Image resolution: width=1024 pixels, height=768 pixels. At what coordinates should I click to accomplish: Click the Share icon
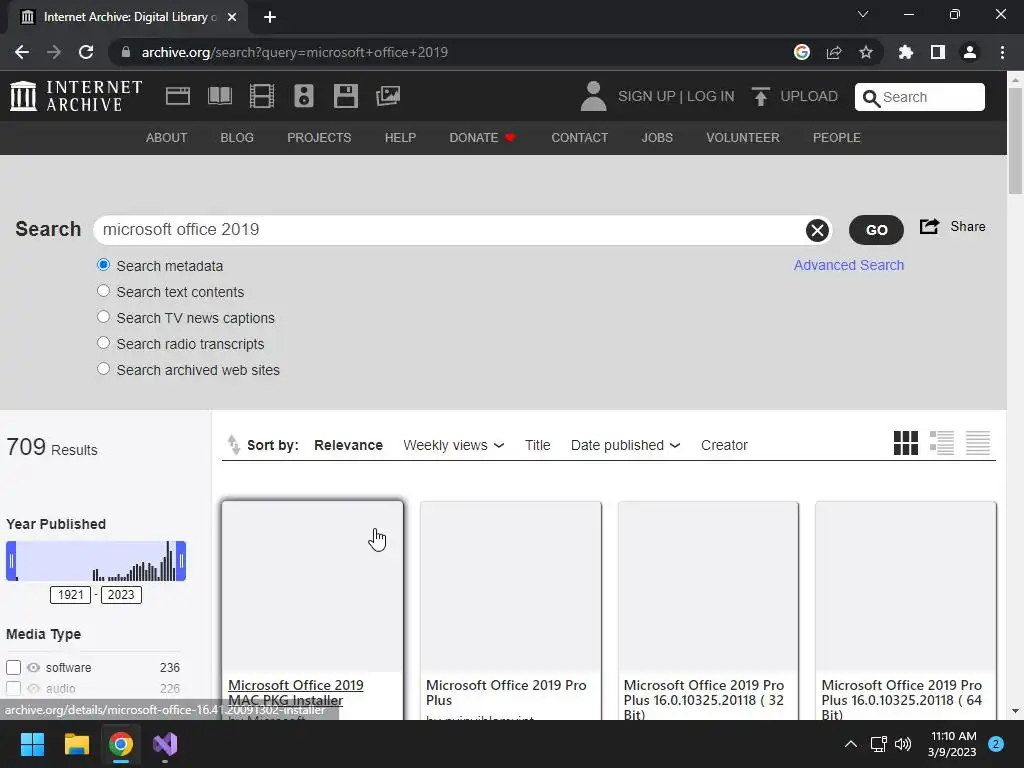929,227
